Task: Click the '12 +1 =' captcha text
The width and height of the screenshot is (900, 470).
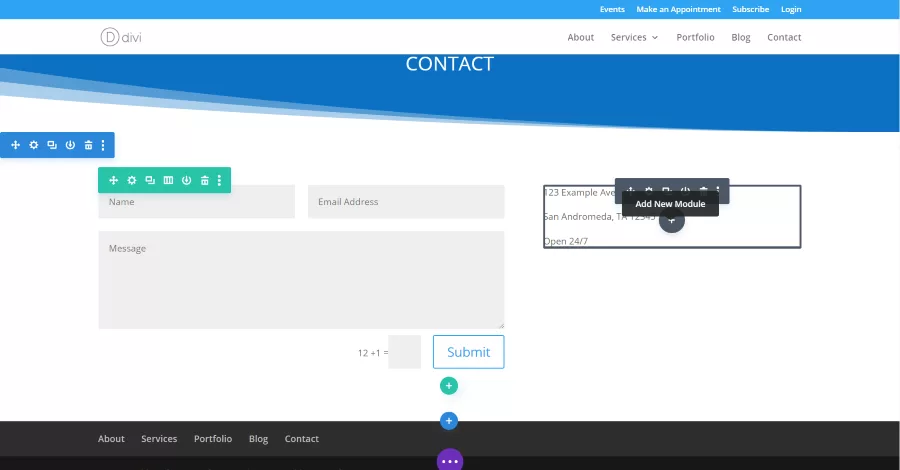Action: pos(373,353)
